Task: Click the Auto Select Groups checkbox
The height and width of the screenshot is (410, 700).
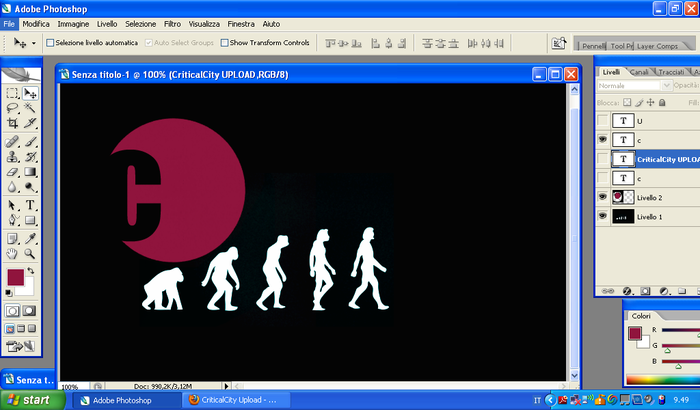Action: click(149, 42)
